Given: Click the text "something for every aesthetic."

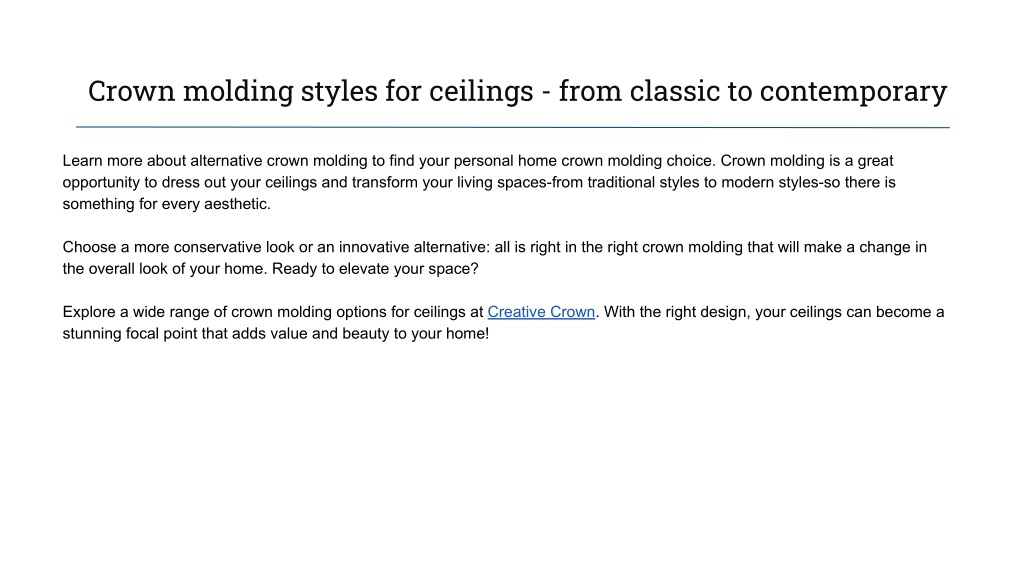Looking at the screenshot, I should click(167, 204).
